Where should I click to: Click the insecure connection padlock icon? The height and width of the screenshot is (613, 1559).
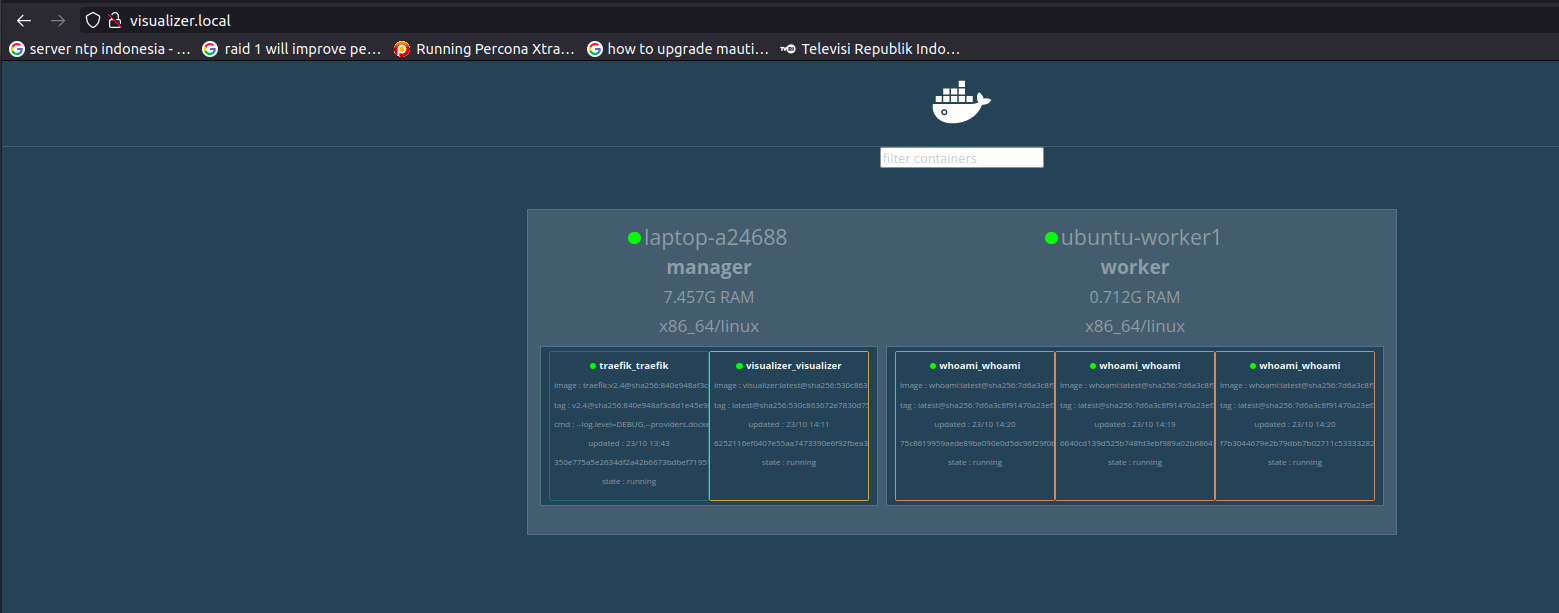[114, 20]
